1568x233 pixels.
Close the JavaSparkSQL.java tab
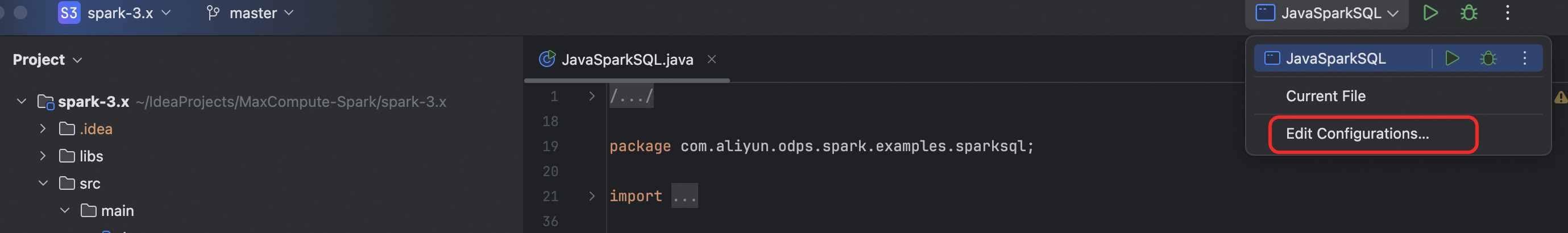pos(712,59)
